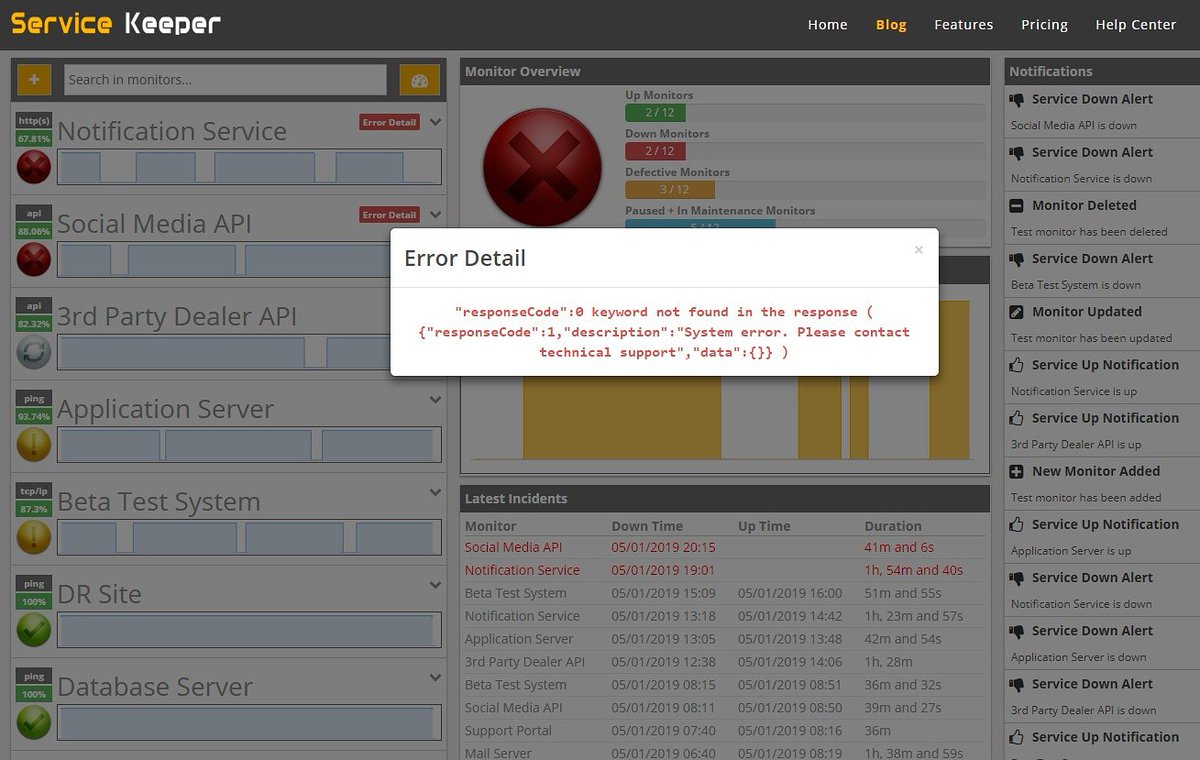1200x760 pixels.
Task: Click the green check icon of DR Site
Action: click(34, 629)
